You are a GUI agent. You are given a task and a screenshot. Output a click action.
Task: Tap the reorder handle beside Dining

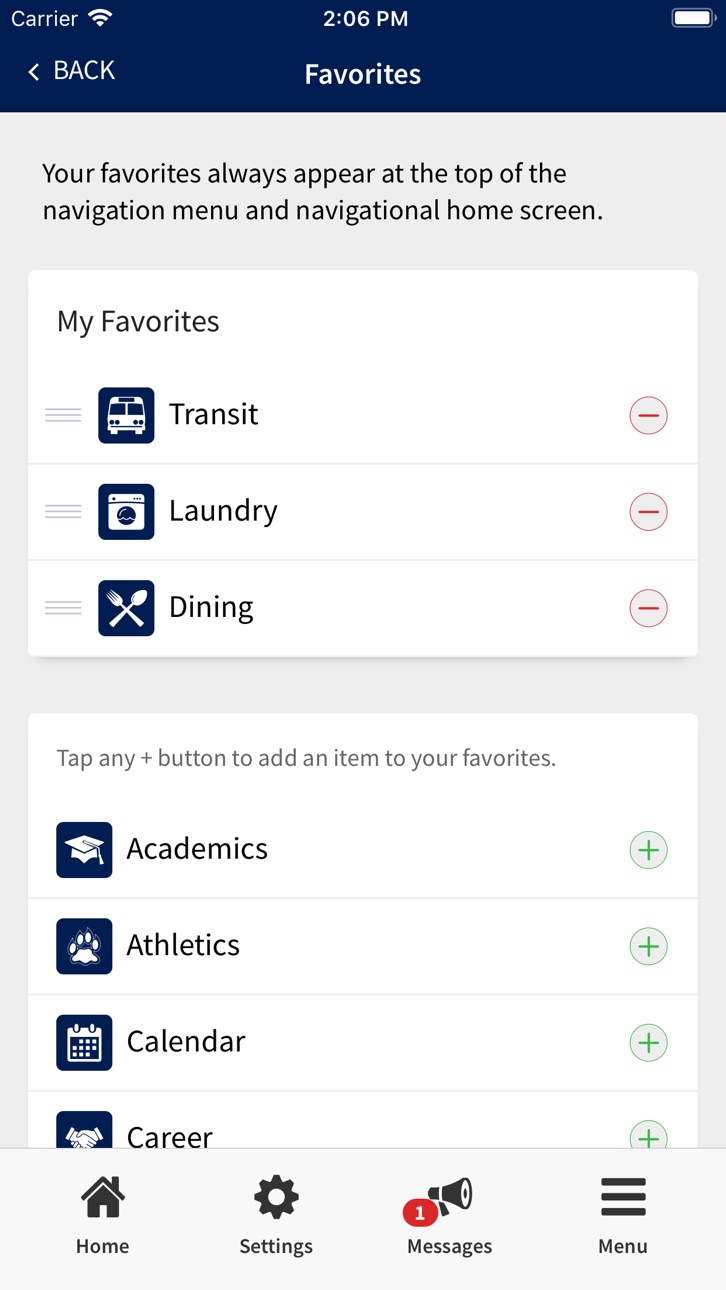[63, 608]
